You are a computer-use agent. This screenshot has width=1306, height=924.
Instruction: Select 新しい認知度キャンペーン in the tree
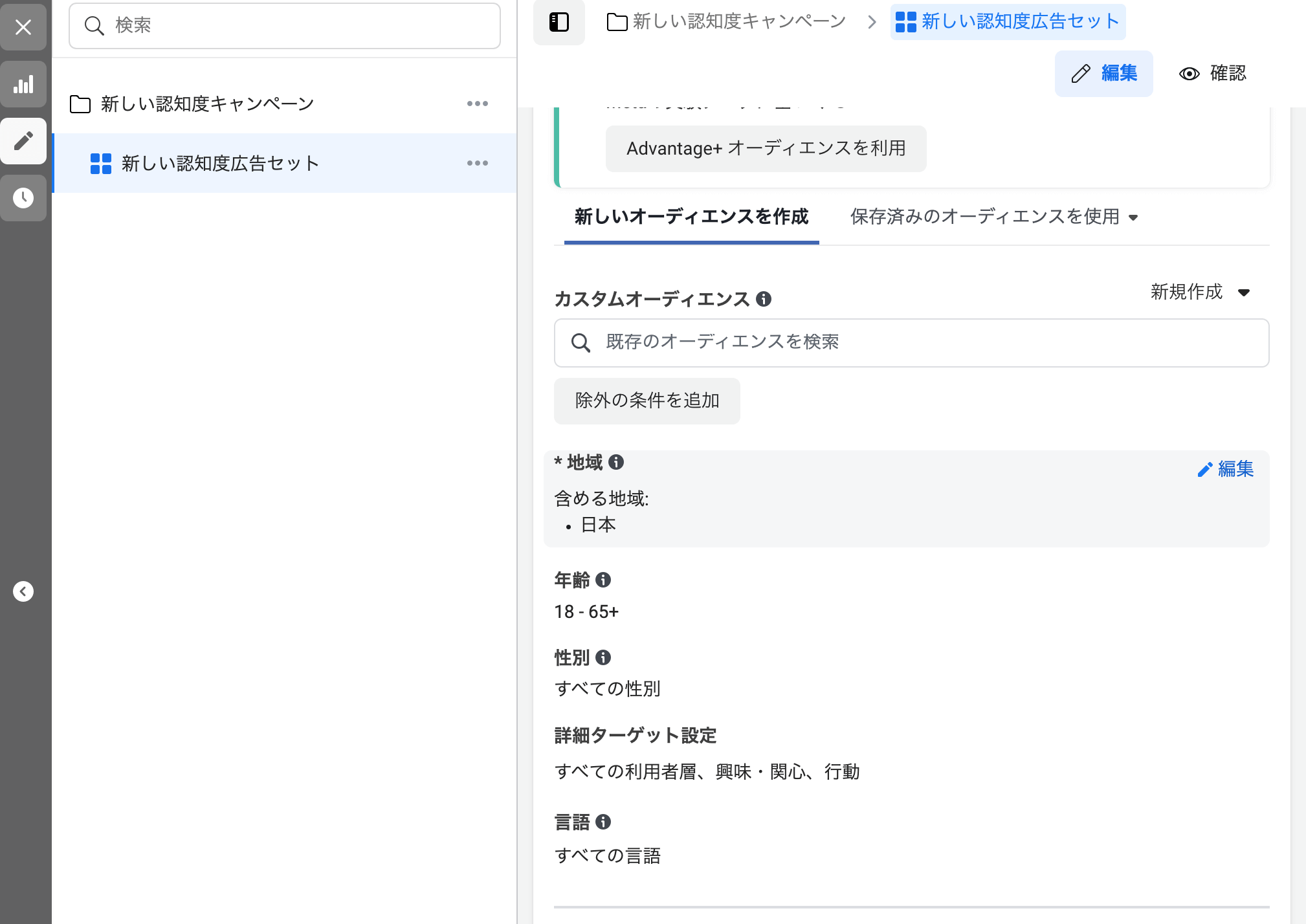[x=207, y=104]
